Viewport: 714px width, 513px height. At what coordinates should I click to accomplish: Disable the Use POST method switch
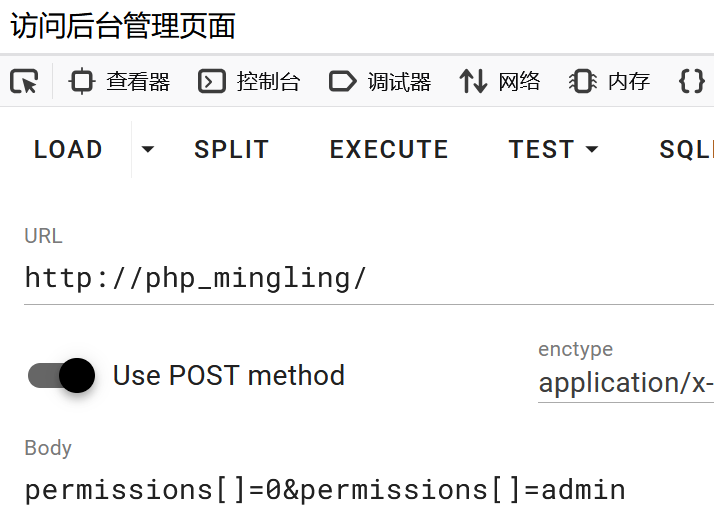pos(62,376)
